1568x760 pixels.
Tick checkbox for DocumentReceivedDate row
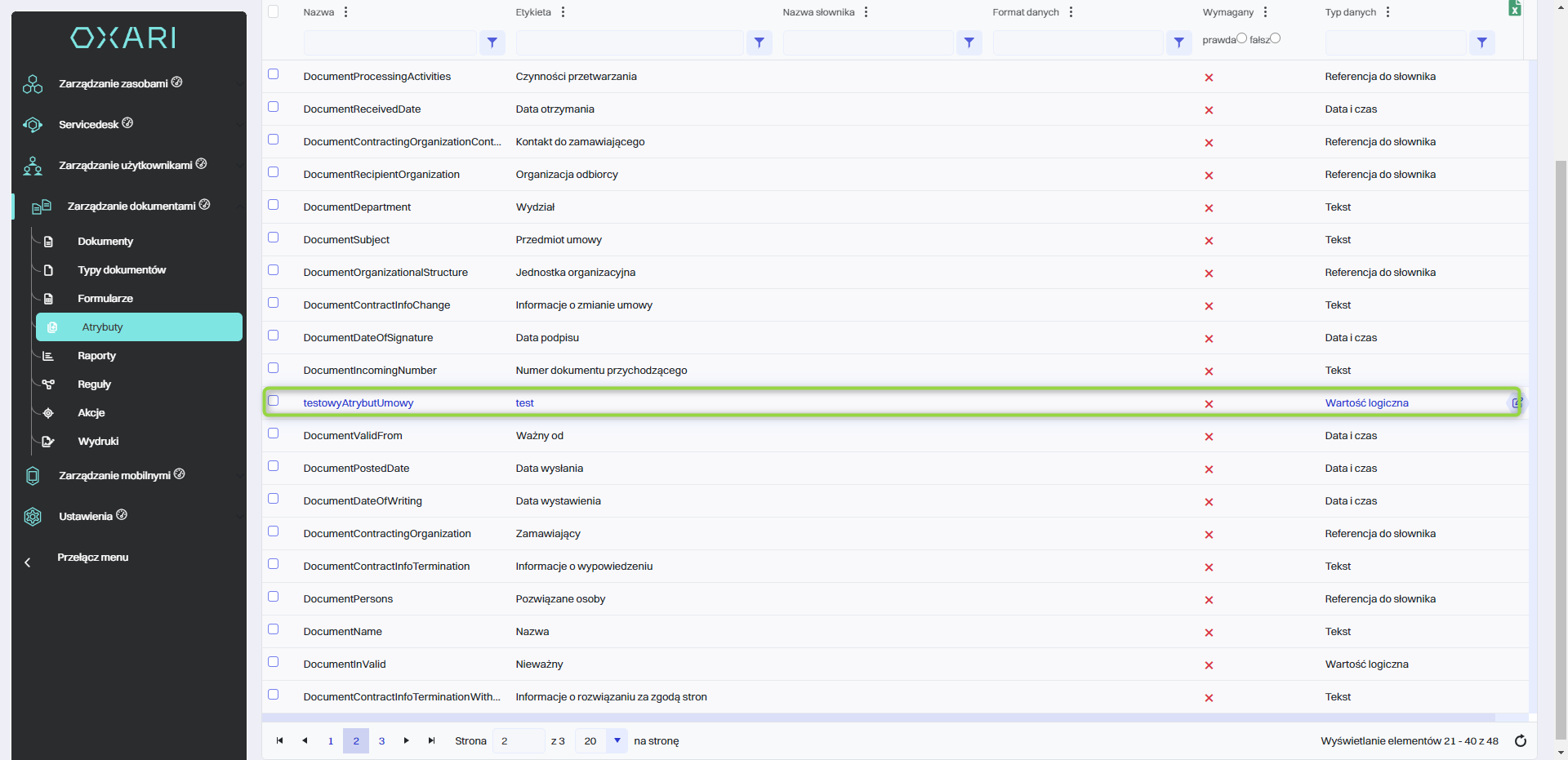274,107
